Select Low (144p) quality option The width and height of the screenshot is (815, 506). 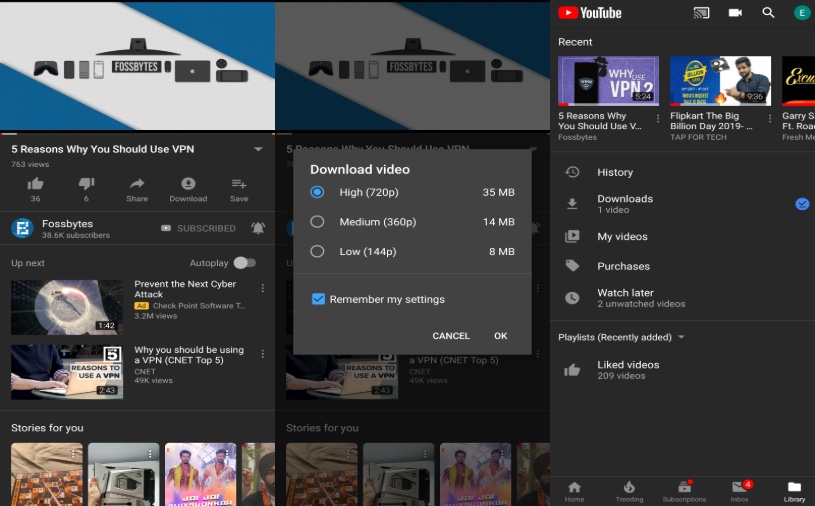click(318, 251)
